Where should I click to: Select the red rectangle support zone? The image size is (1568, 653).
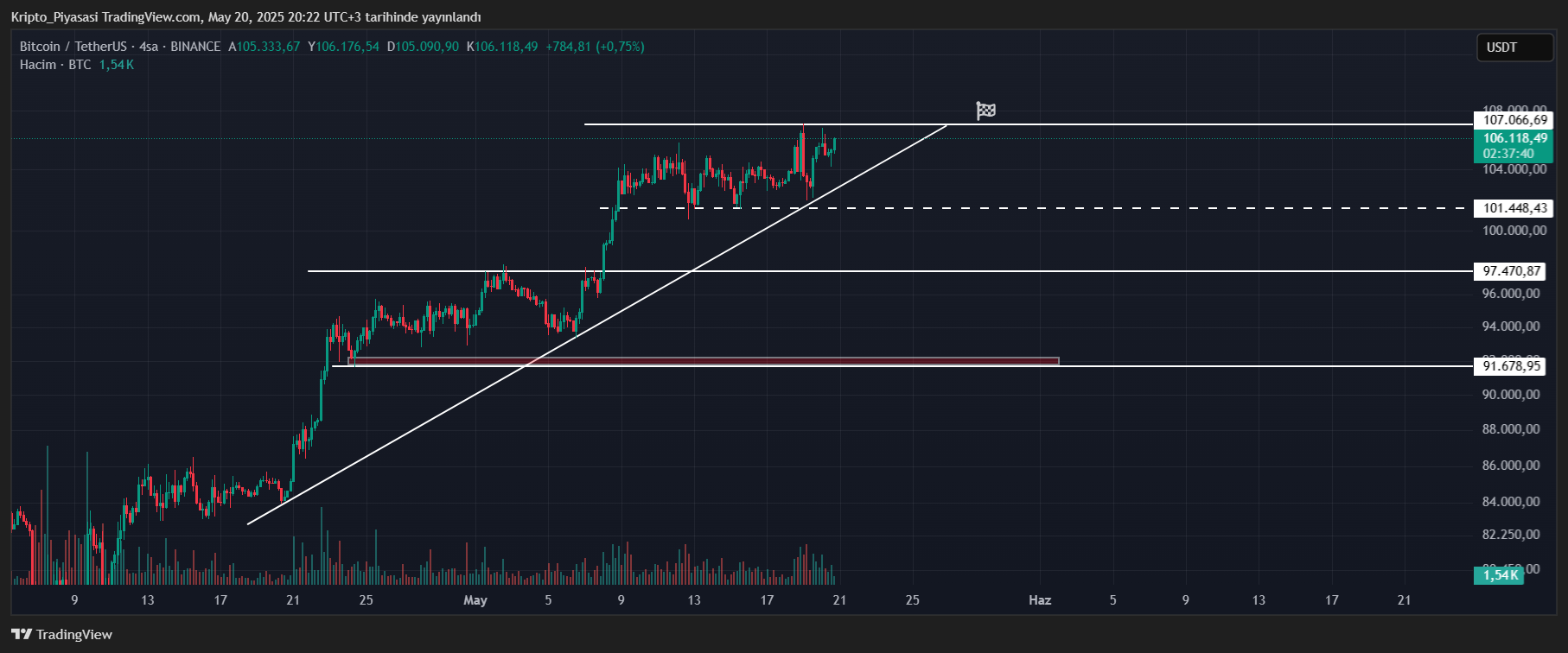point(704,360)
